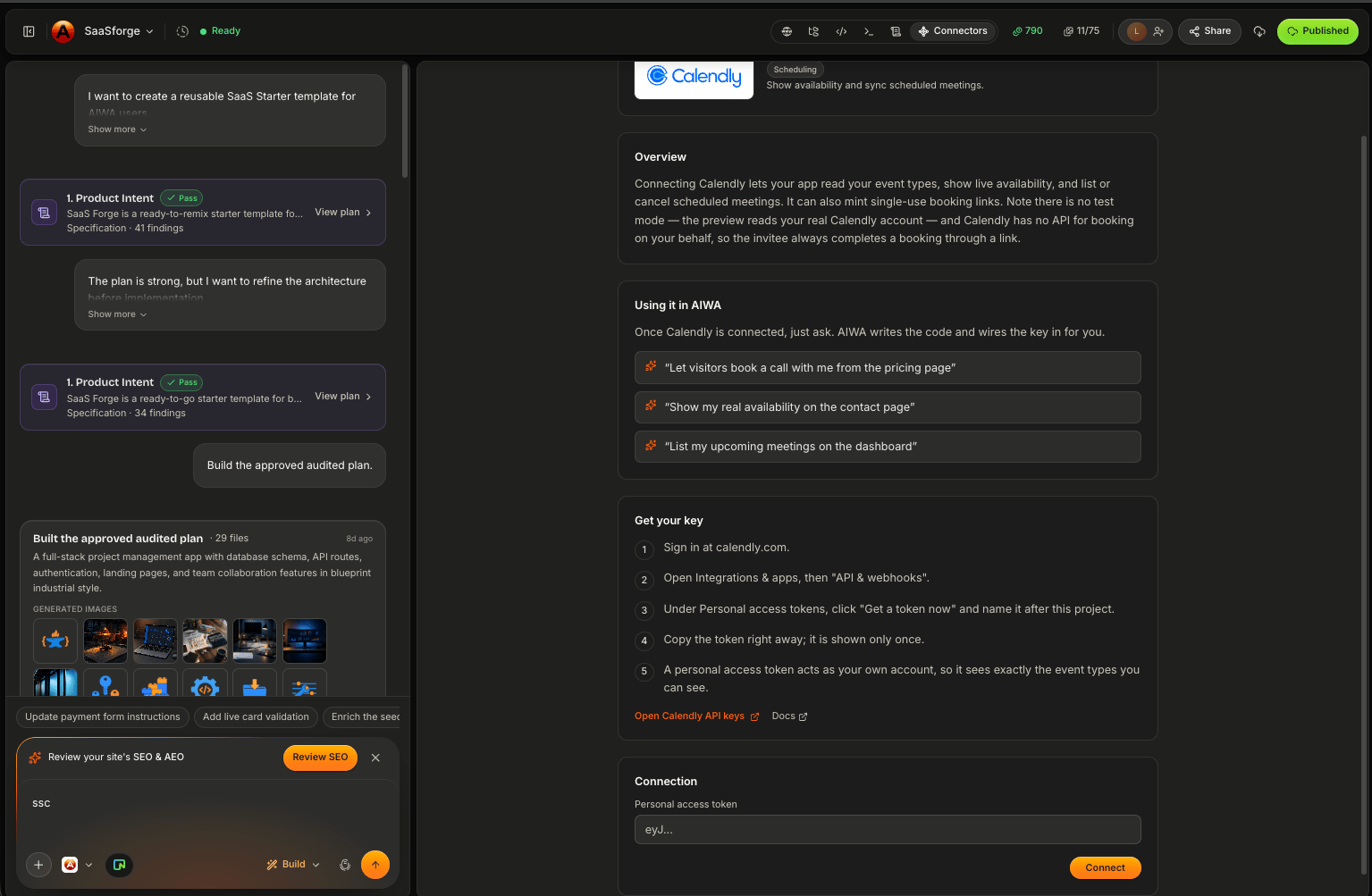Open Calendly API keys link
This screenshot has width=1372, height=896.
tap(697, 716)
